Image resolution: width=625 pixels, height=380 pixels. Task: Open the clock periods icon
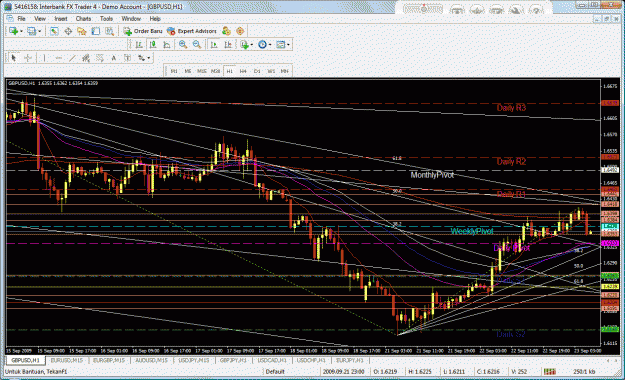tap(262, 45)
